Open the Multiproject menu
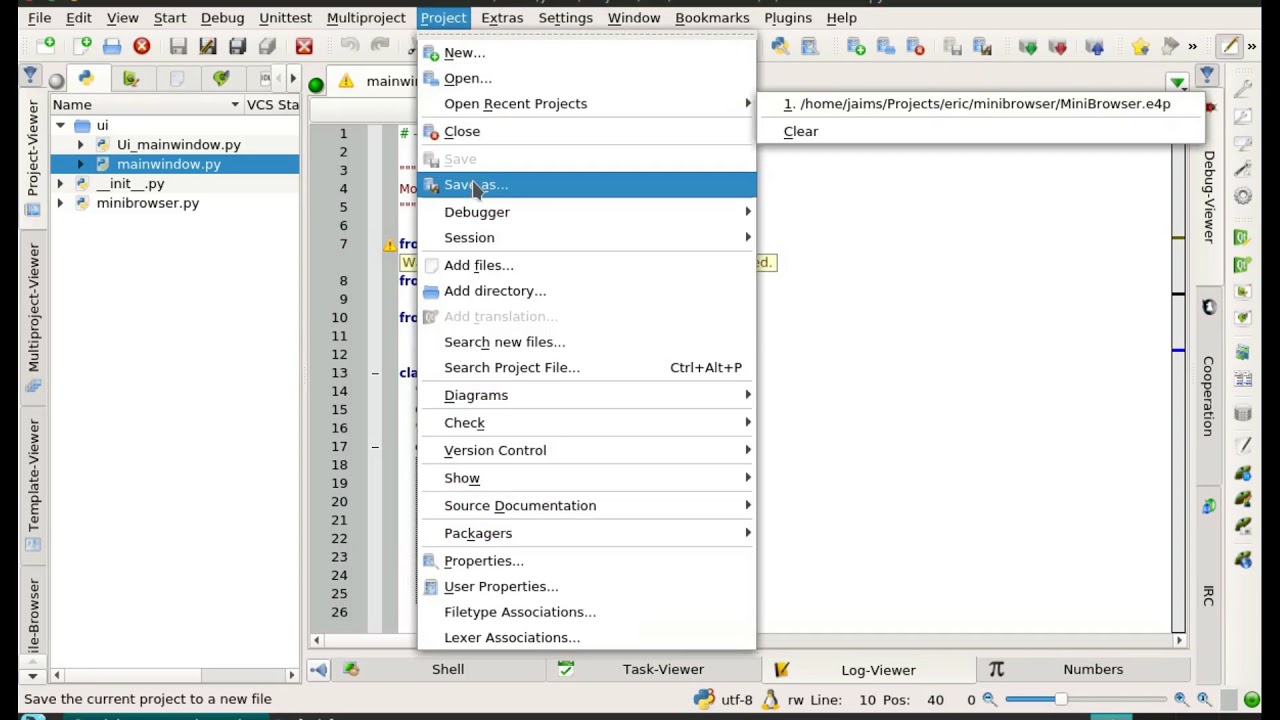The height and width of the screenshot is (720, 1280). pos(366,17)
